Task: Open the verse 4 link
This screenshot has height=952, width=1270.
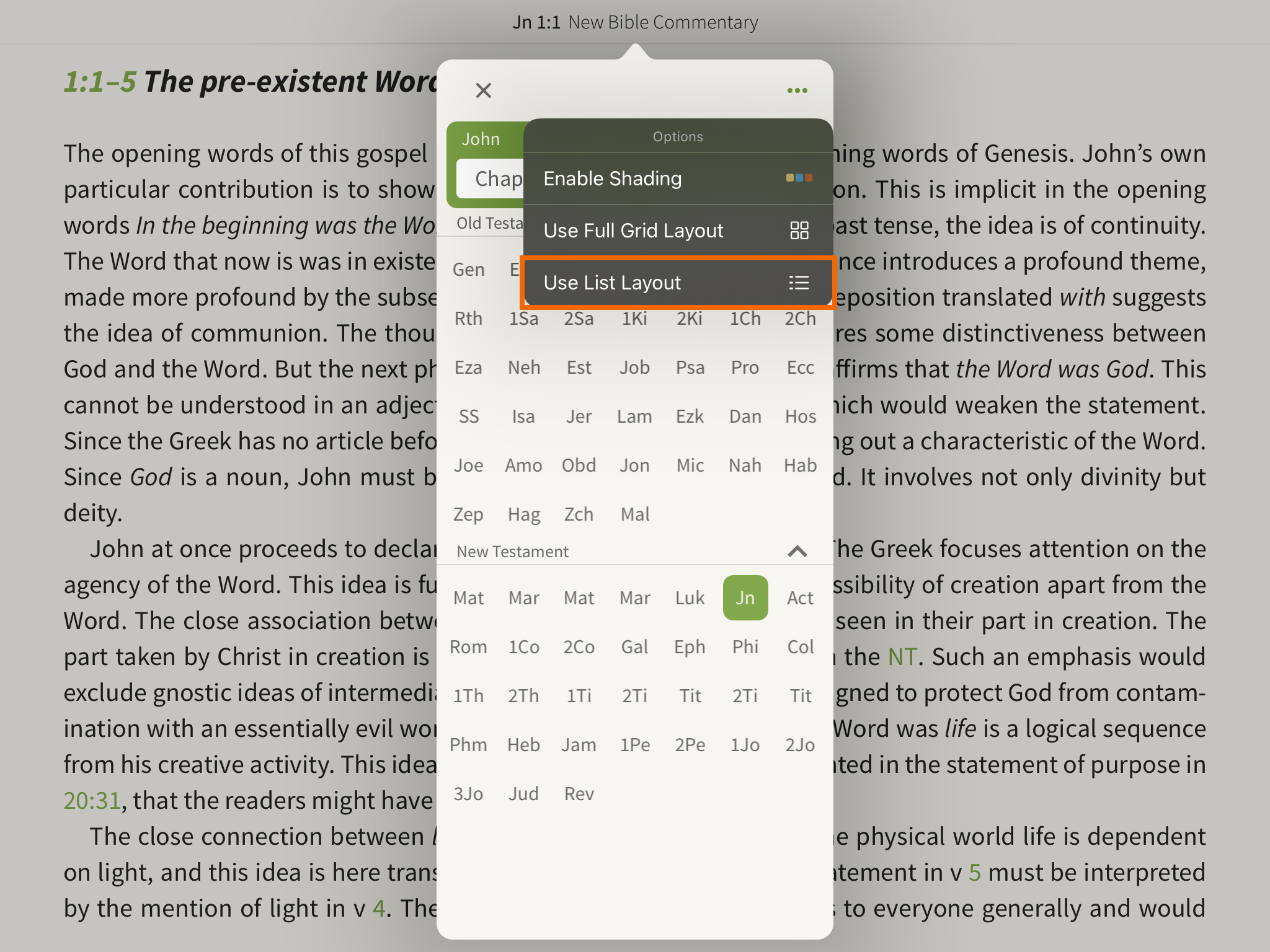Action: (x=379, y=909)
